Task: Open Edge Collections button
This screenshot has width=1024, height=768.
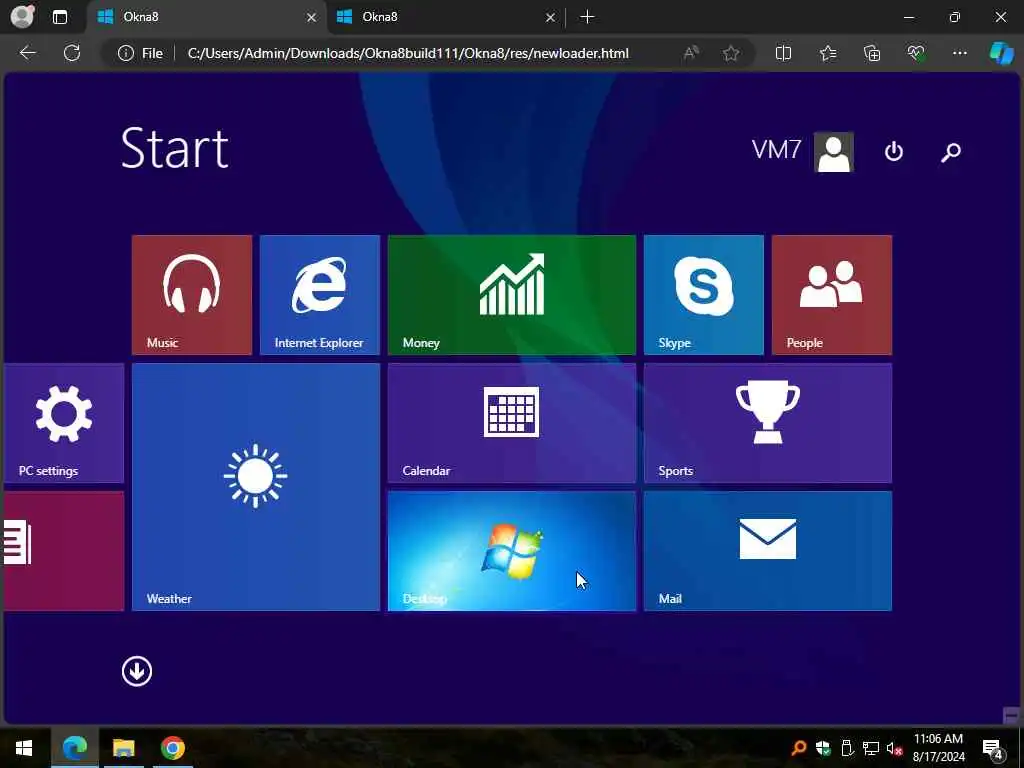Action: (872, 53)
